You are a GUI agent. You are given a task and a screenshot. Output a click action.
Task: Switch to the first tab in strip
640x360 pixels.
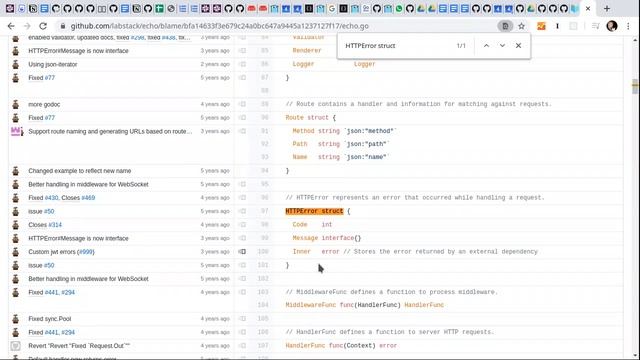pyautogui.click(x=10, y=8)
